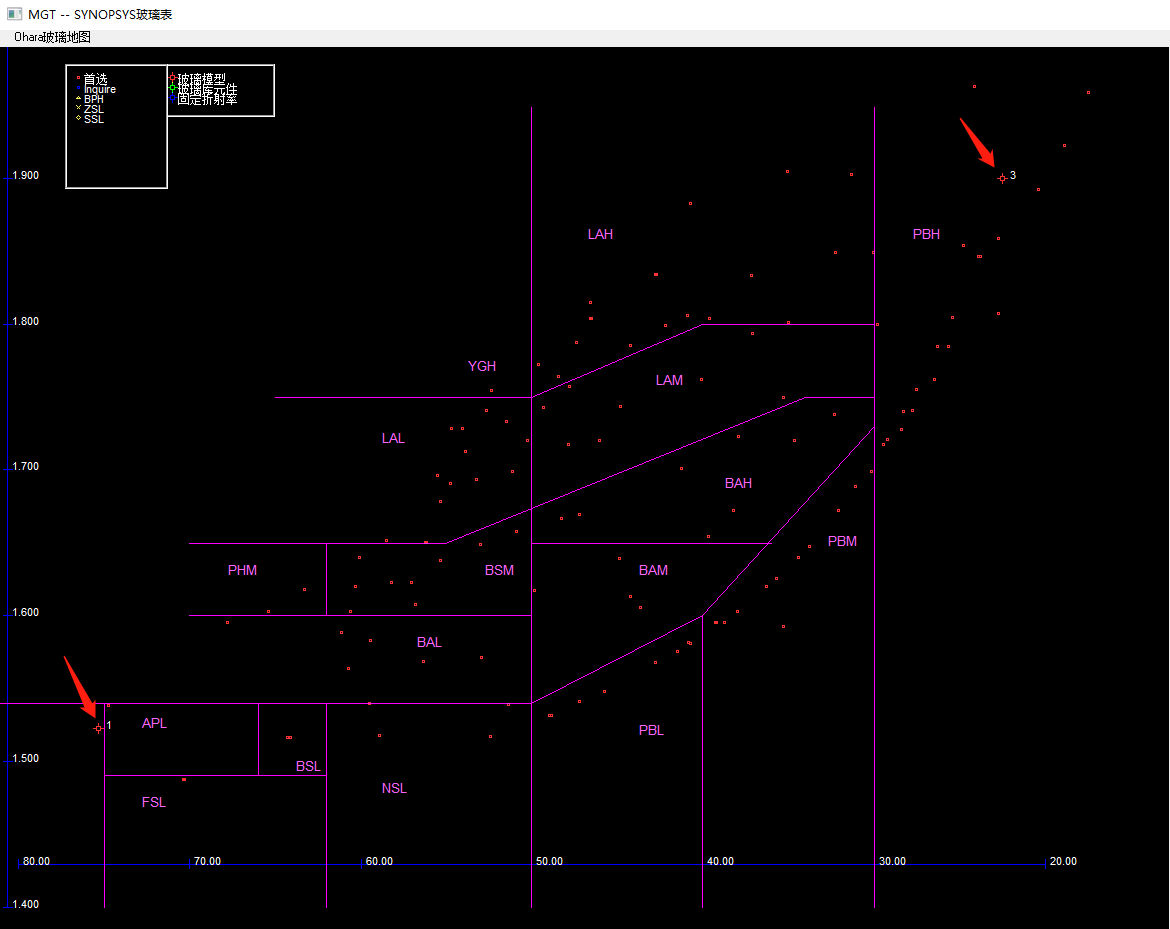Click the 80.00 Abbe axis label
1170x929 pixels.
click(x=37, y=861)
